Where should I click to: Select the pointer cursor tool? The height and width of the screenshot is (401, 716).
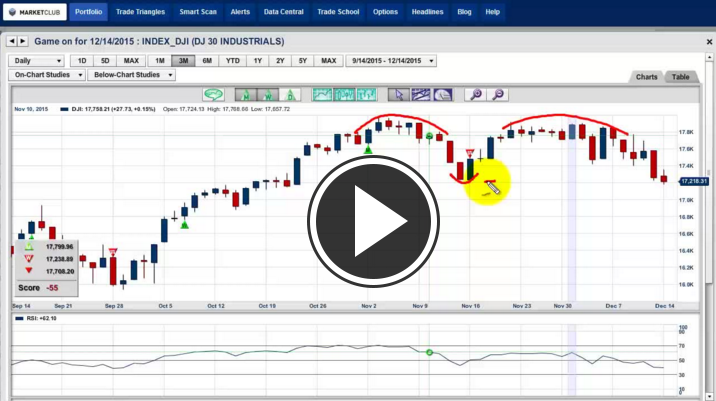tap(399, 95)
